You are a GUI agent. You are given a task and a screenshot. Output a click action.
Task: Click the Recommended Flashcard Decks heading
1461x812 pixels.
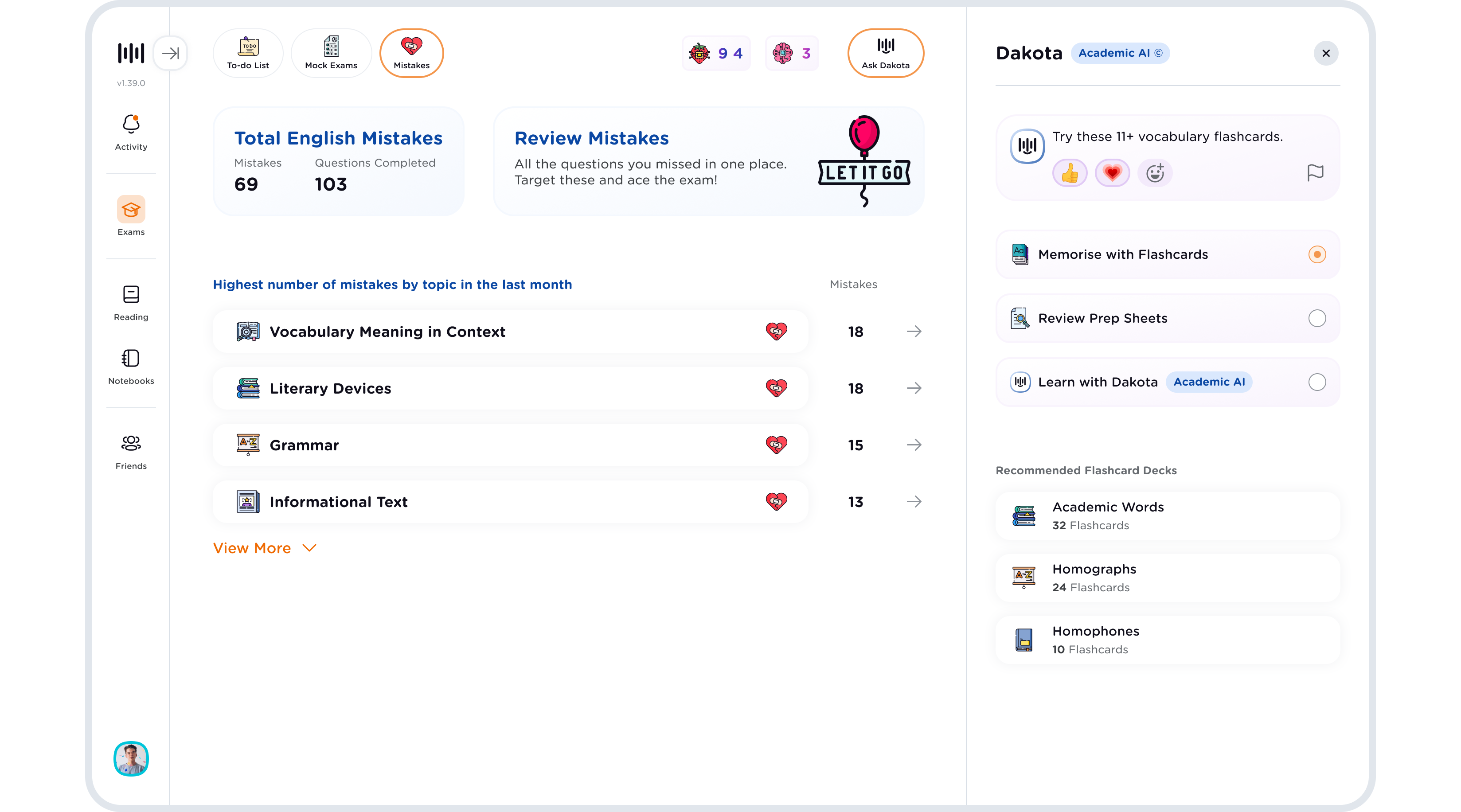1086,471
